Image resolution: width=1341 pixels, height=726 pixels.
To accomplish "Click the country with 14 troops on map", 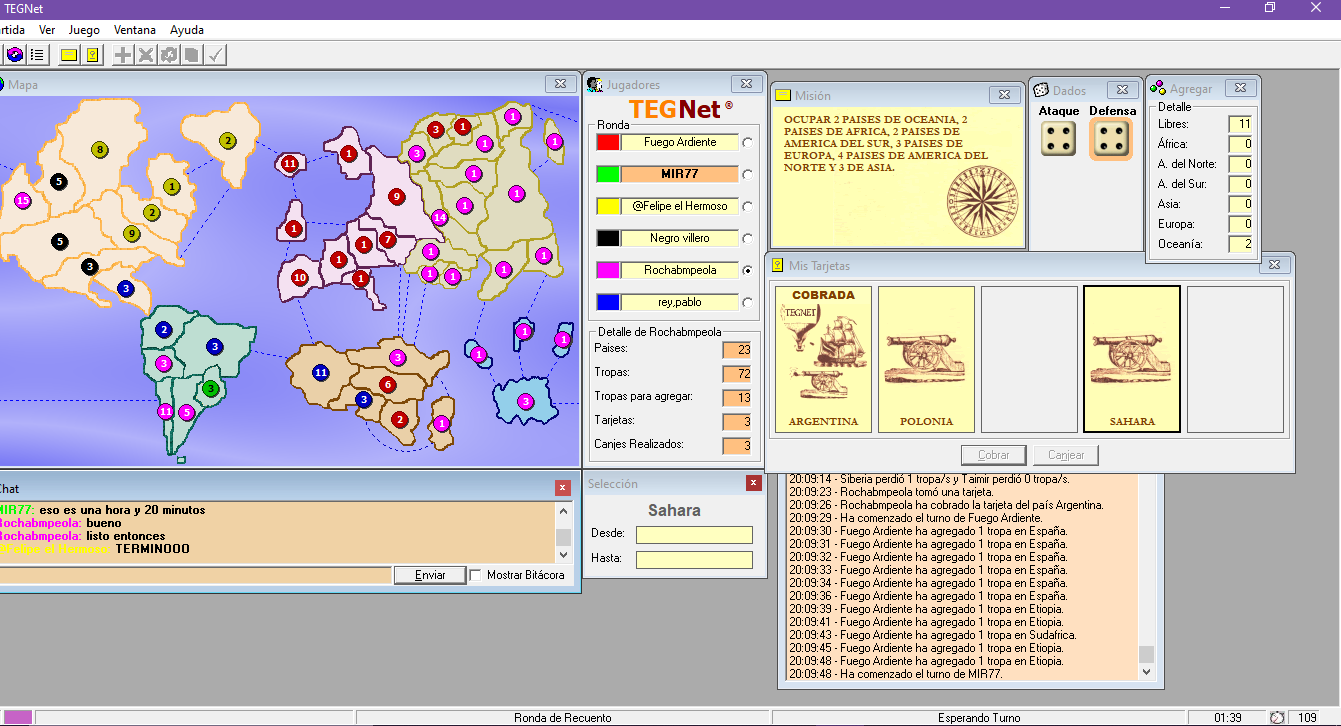I will [439, 217].
